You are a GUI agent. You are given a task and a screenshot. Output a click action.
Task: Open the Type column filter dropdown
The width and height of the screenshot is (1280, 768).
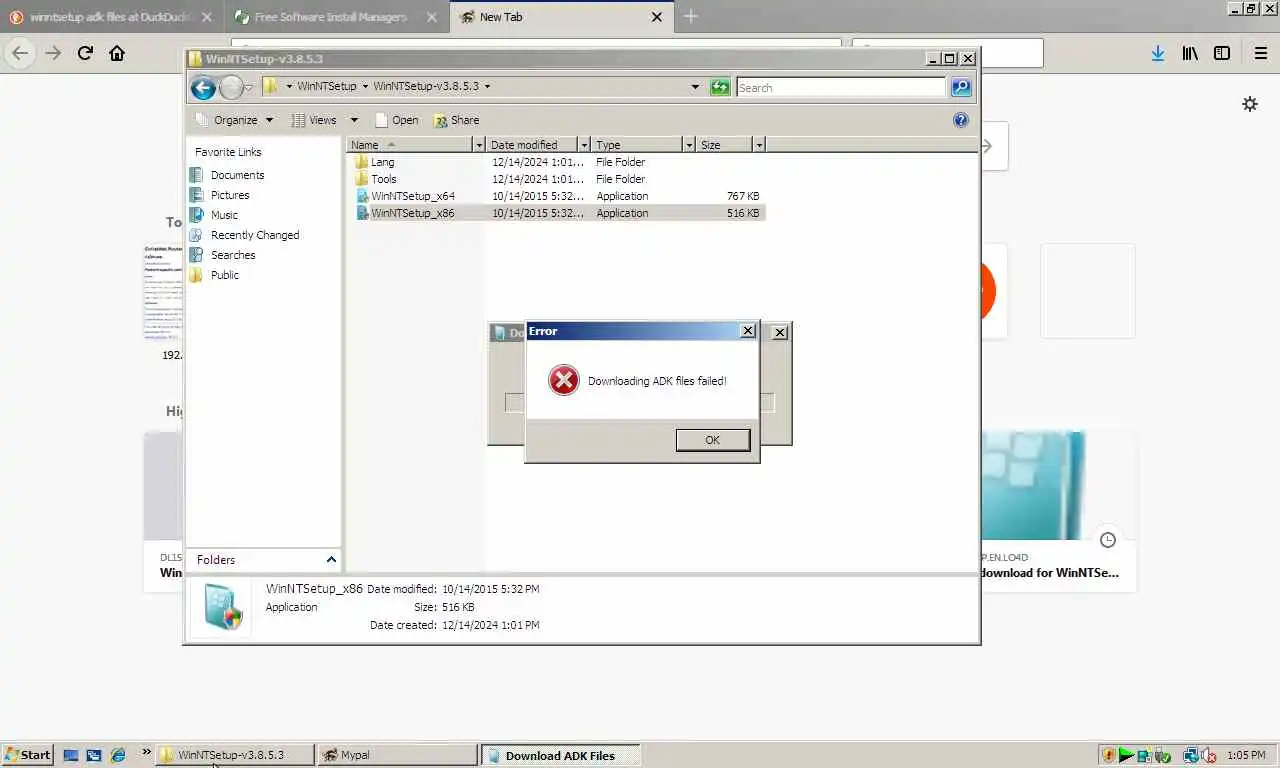[689, 145]
